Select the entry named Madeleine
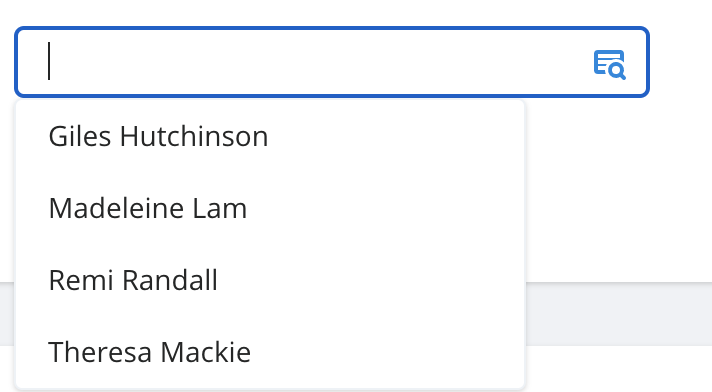Viewport: 712px width, 392px height. click(x=270, y=208)
